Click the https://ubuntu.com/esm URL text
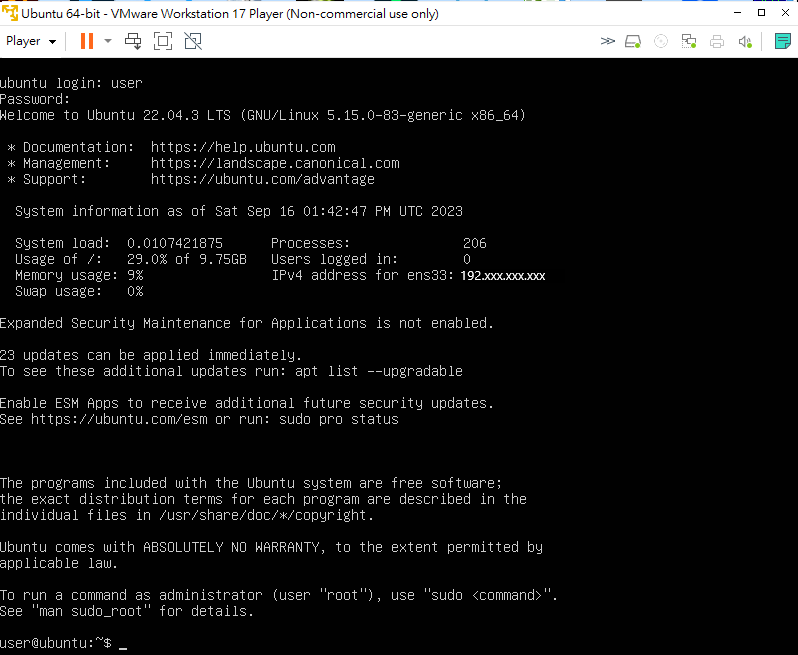The height and width of the screenshot is (655, 798). point(119,419)
